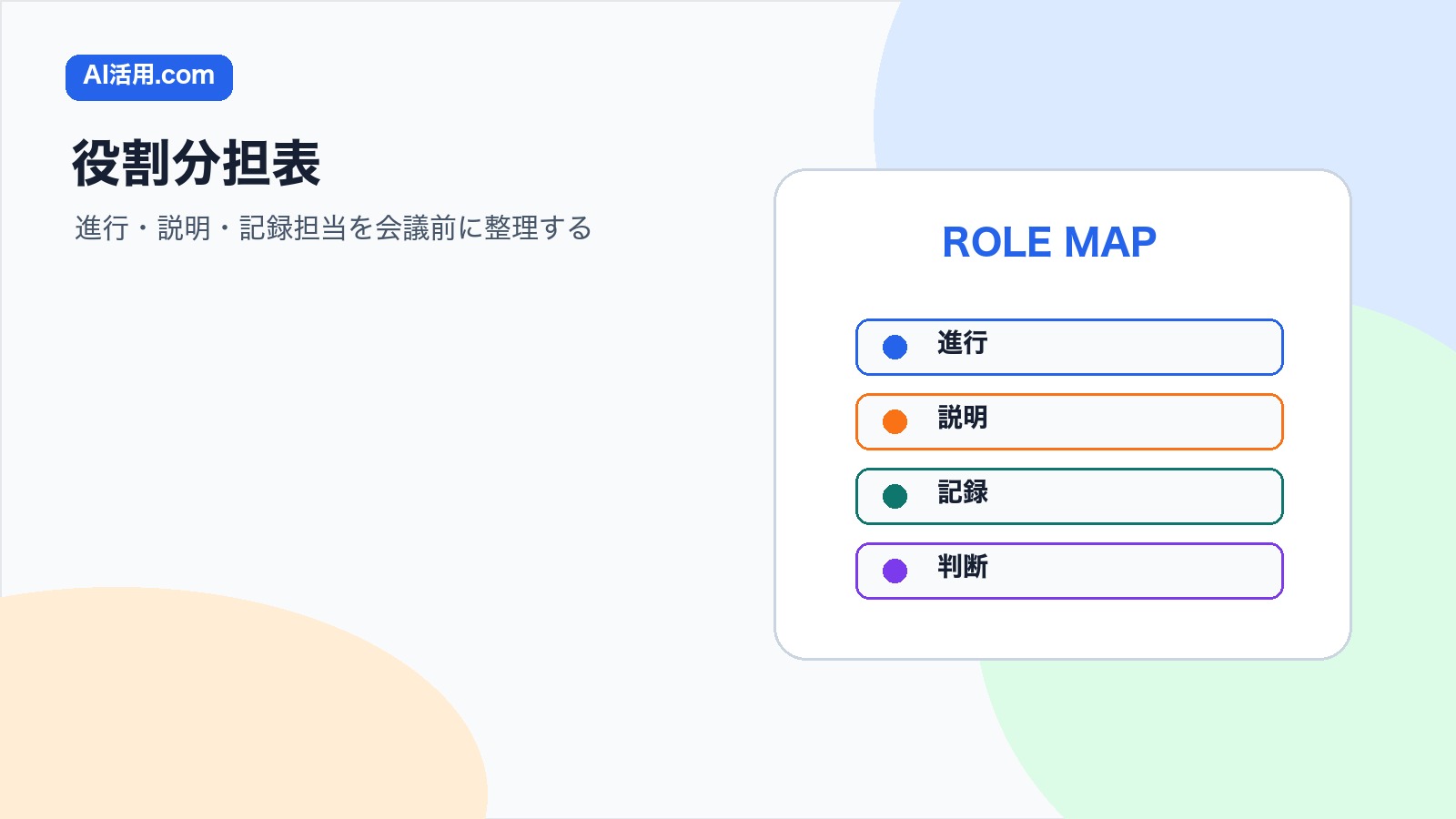Click the ROLE MAP heading
This screenshot has width=1456, height=819.
[x=1049, y=242]
